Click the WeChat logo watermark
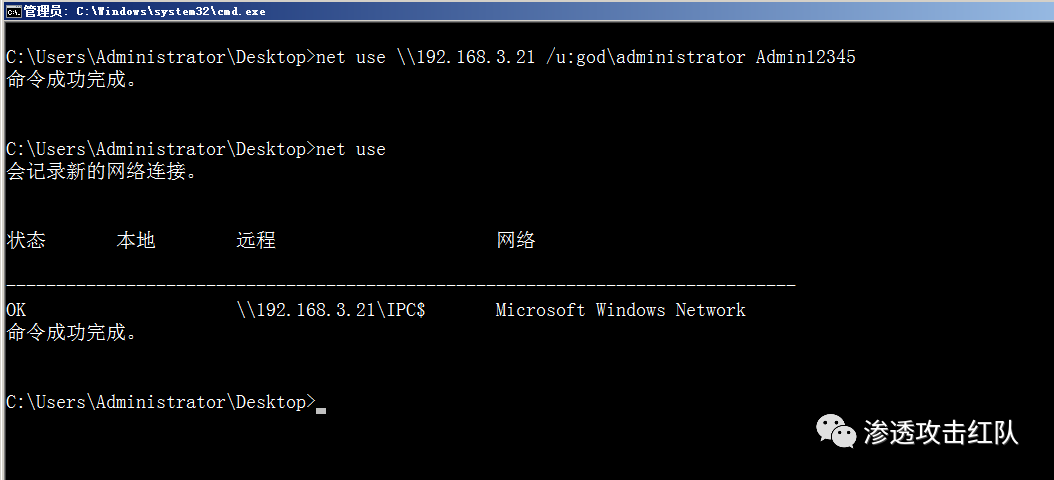The image size is (1054, 480). (x=836, y=431)
